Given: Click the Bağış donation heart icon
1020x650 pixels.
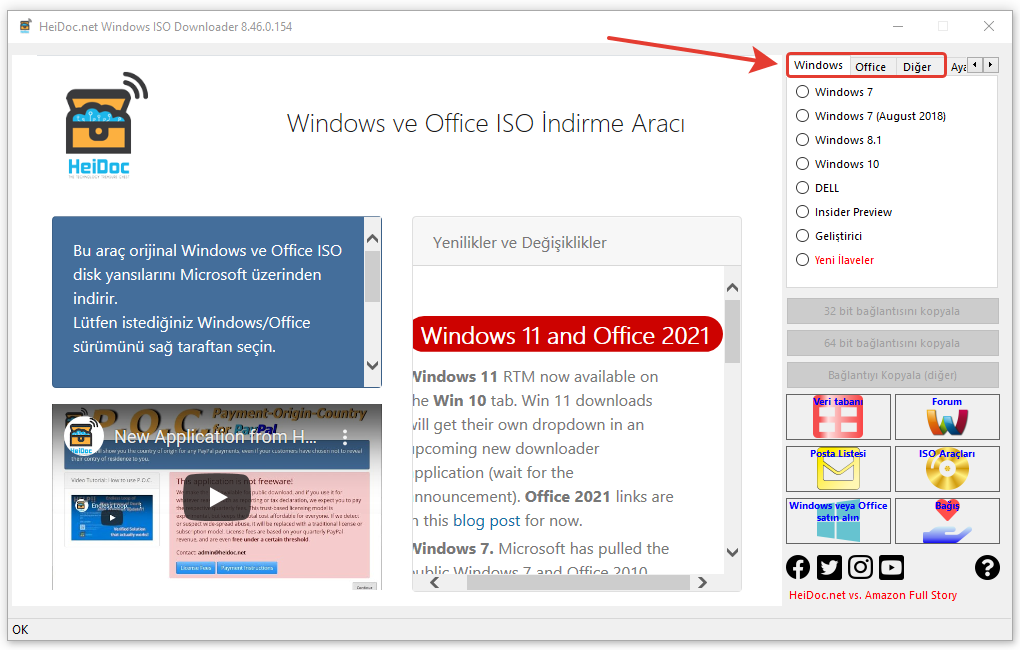Looking at the screenshot, I should (x=946, y=521).
